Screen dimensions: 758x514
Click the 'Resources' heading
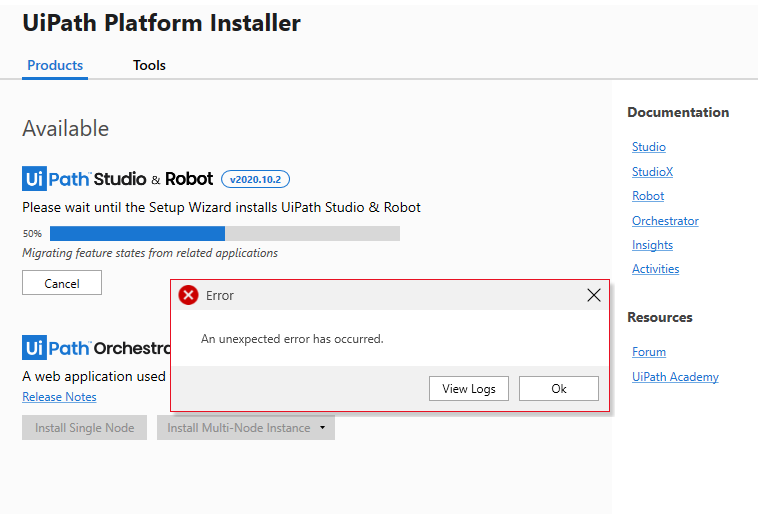coord(660,317)
